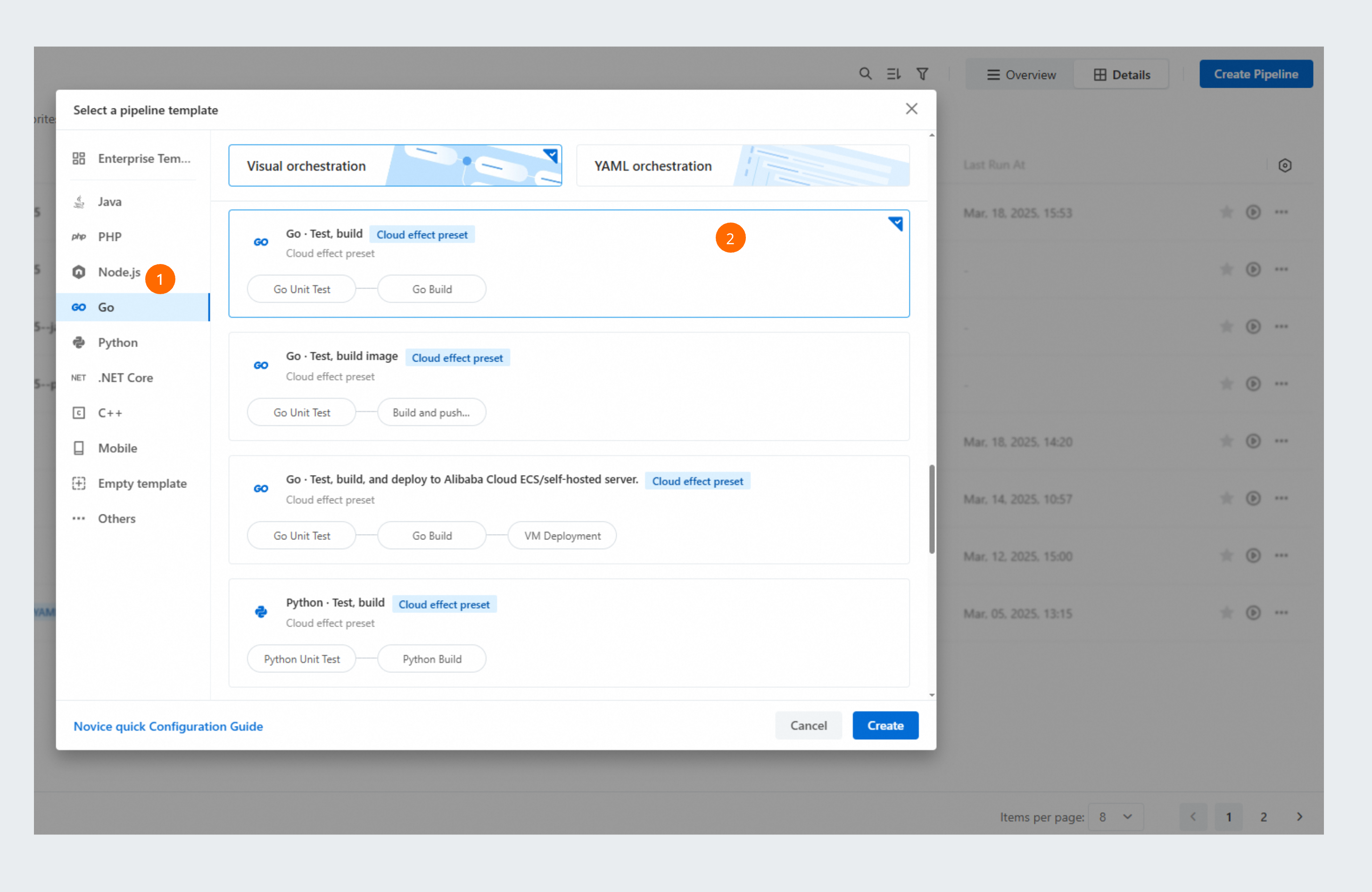Open the ellipsis menu on the Mar 14 pipeline row
The width and height of the screenshot is (1372, 892).
click(1282, 498)
